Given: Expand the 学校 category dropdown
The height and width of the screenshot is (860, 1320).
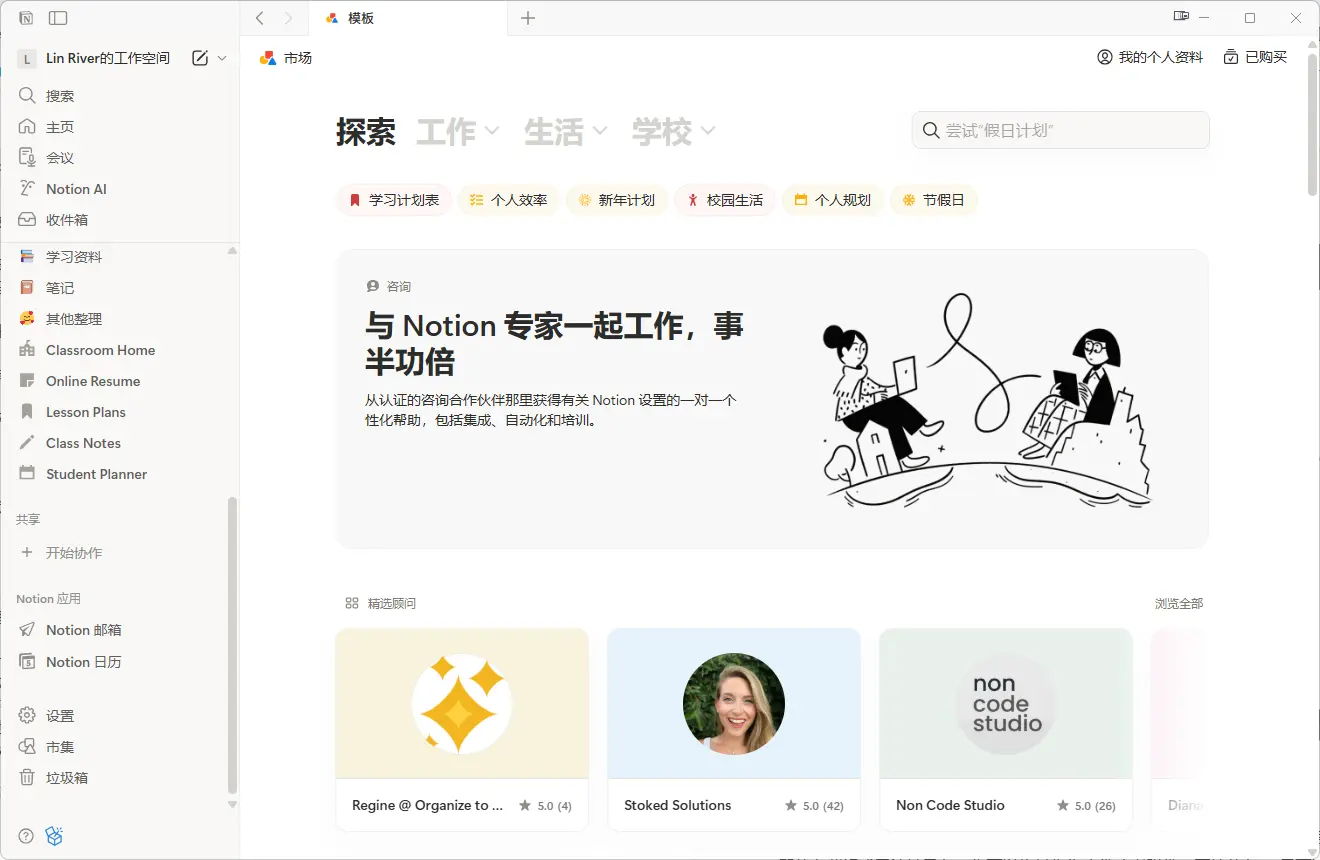Looking at the screenshot, I should [x=674, y=131].
